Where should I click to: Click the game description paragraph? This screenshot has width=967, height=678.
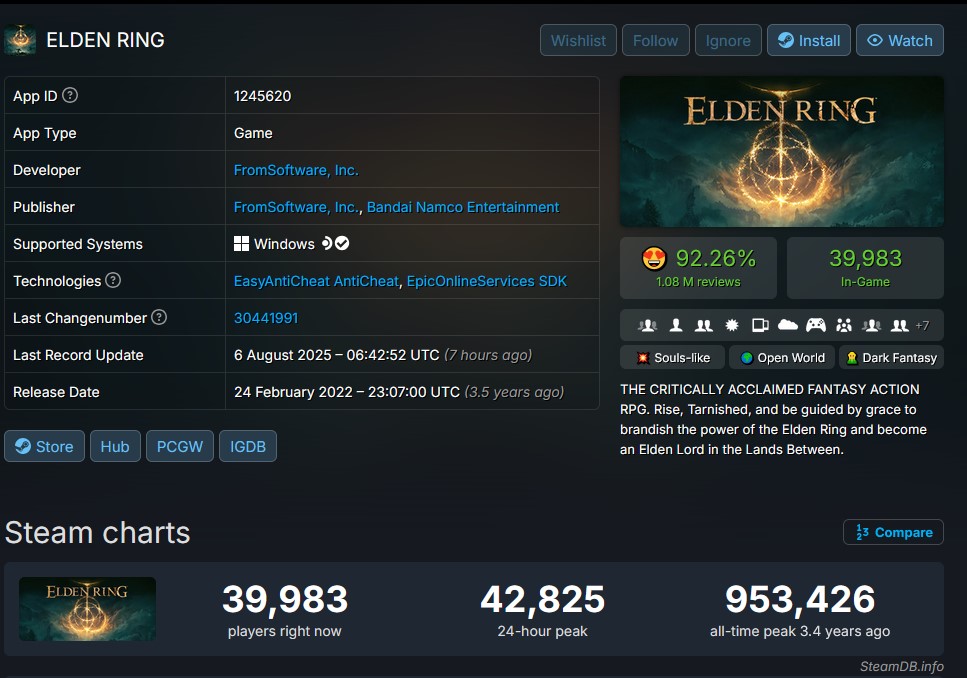tap(773, 420)
